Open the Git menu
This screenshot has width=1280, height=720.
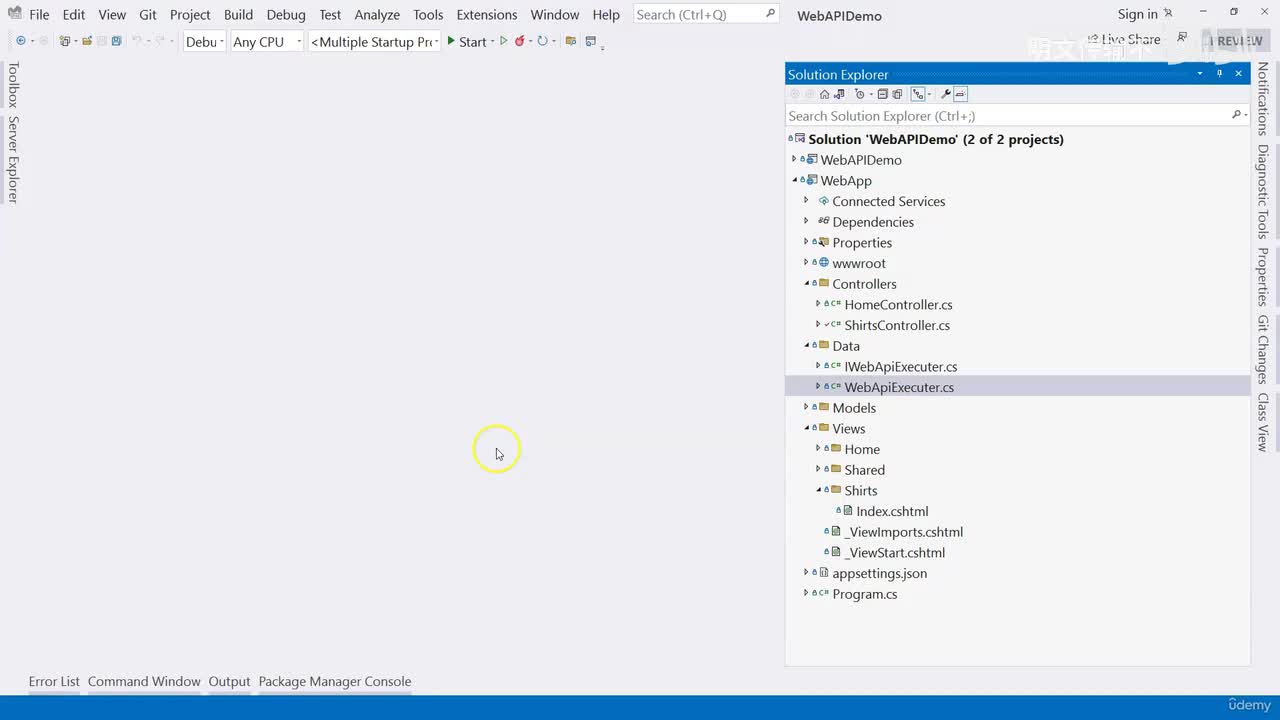[x=148, y=14]
